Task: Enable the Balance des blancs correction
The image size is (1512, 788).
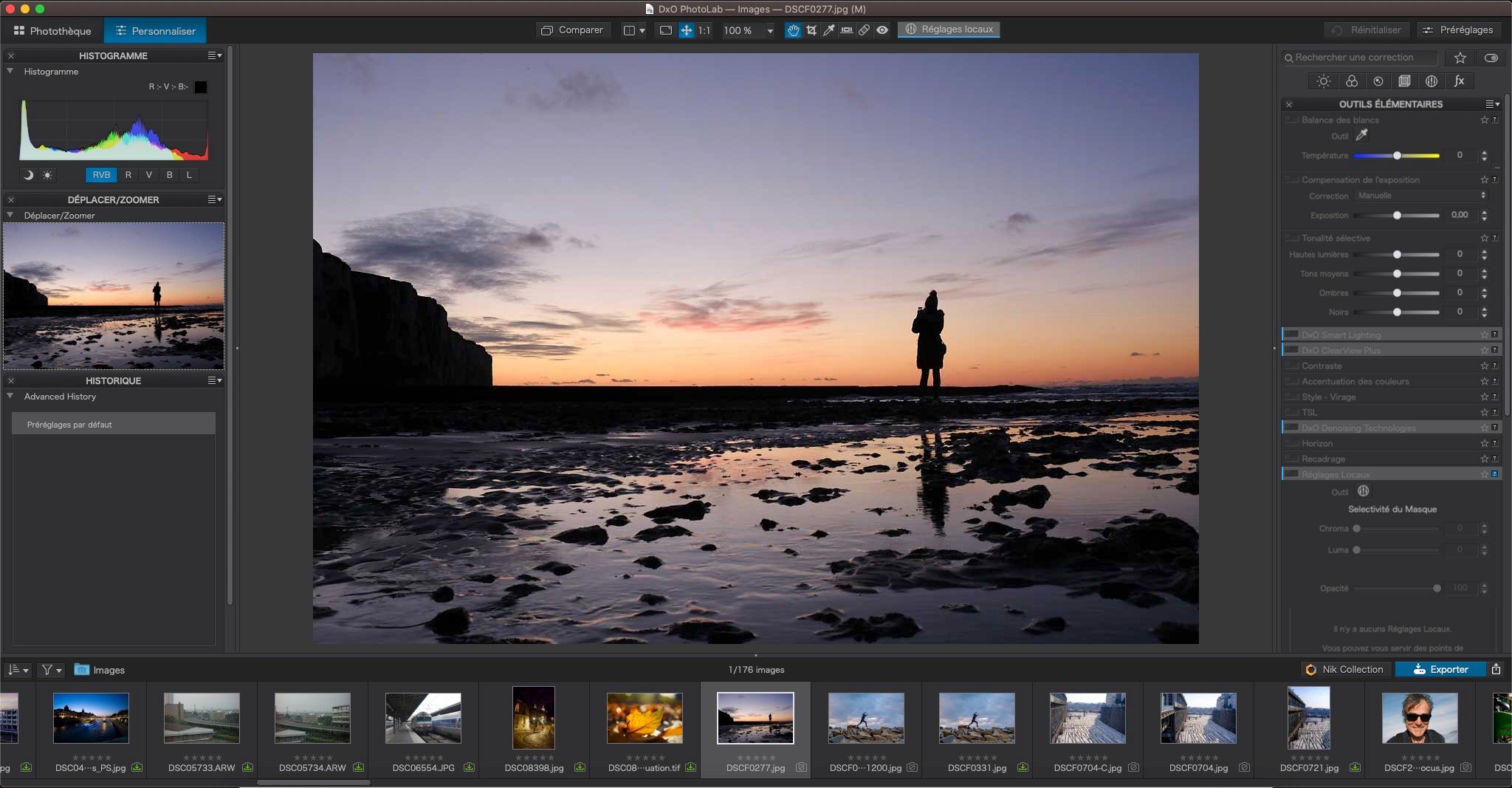Action: (1292, 120)
